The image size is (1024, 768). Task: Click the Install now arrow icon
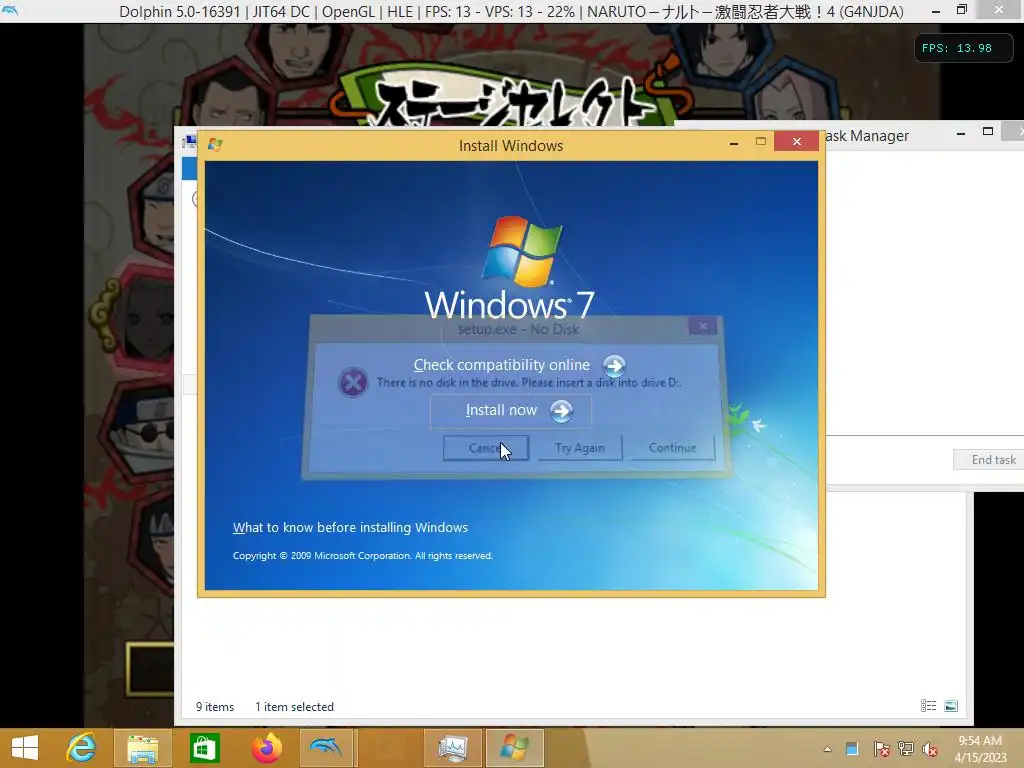coord(561,411)
